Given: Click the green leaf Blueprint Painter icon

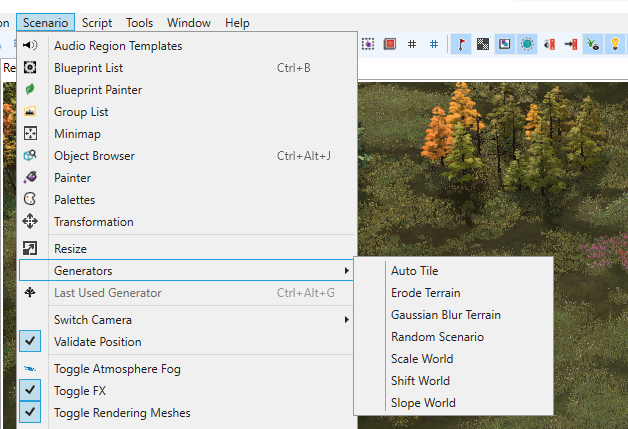Looking at the screenshot, I should point(30,89).
